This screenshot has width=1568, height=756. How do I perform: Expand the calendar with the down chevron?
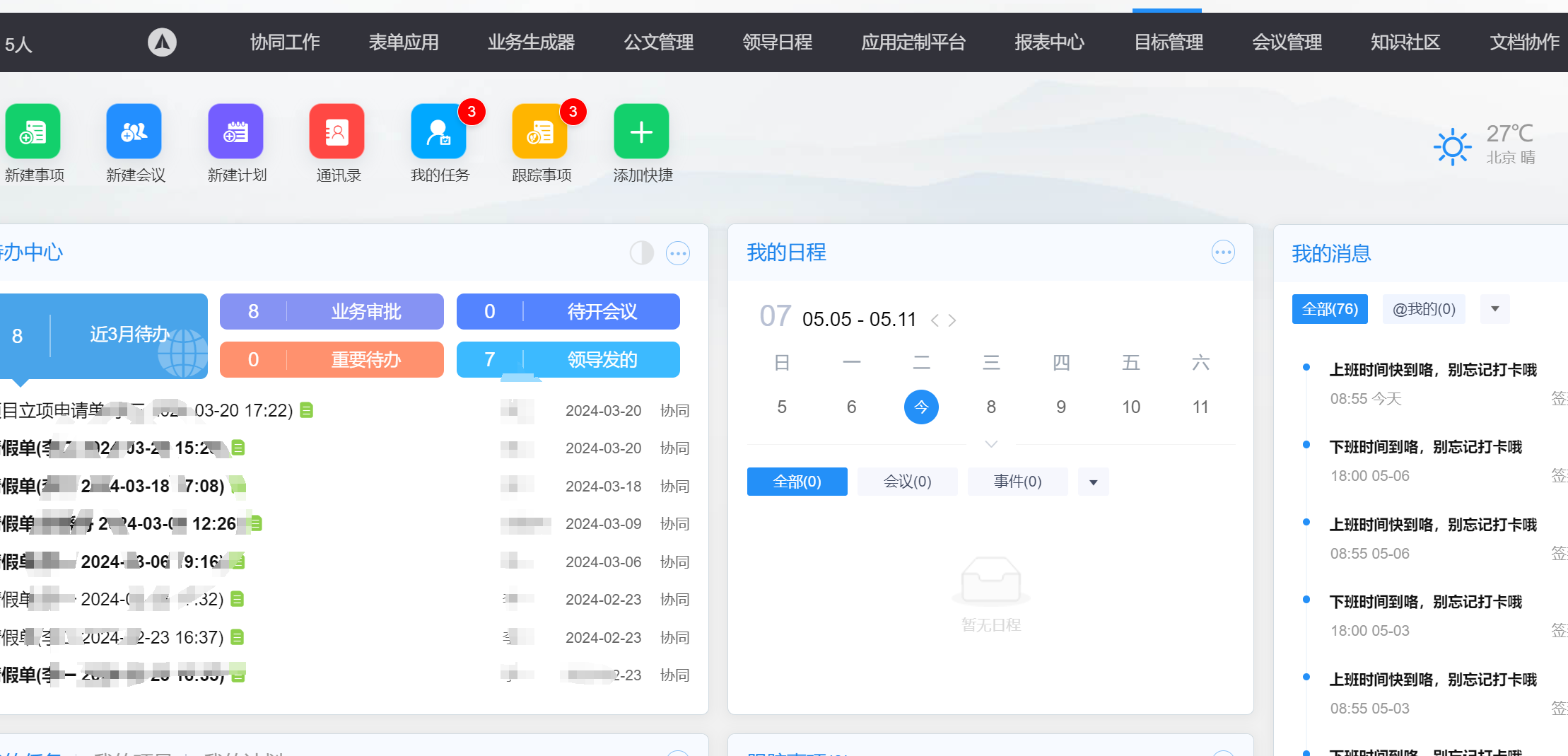[991, 444]
